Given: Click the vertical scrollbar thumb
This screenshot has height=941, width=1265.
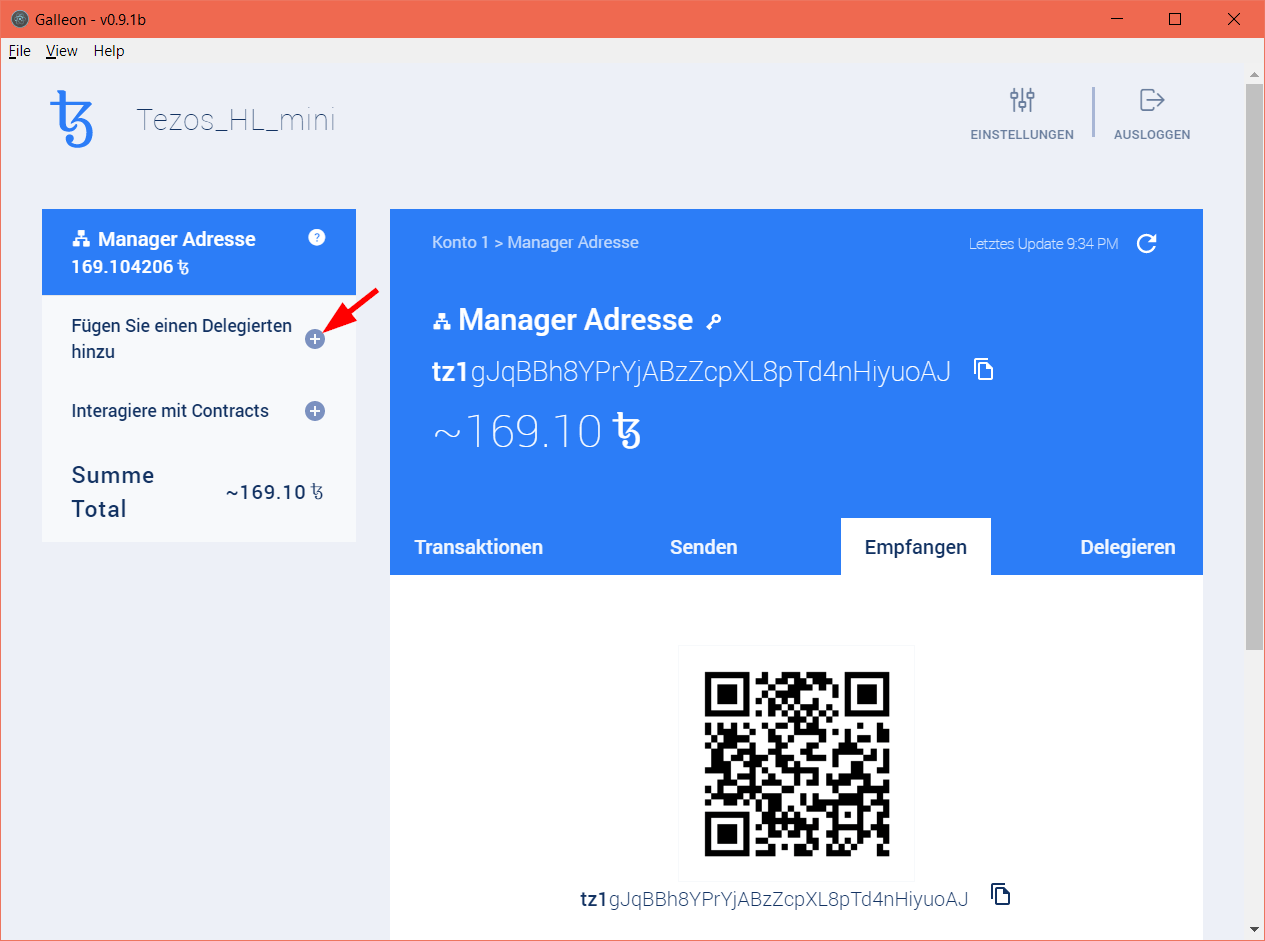Looking at the screenshot, I should tap(1254, 367).
